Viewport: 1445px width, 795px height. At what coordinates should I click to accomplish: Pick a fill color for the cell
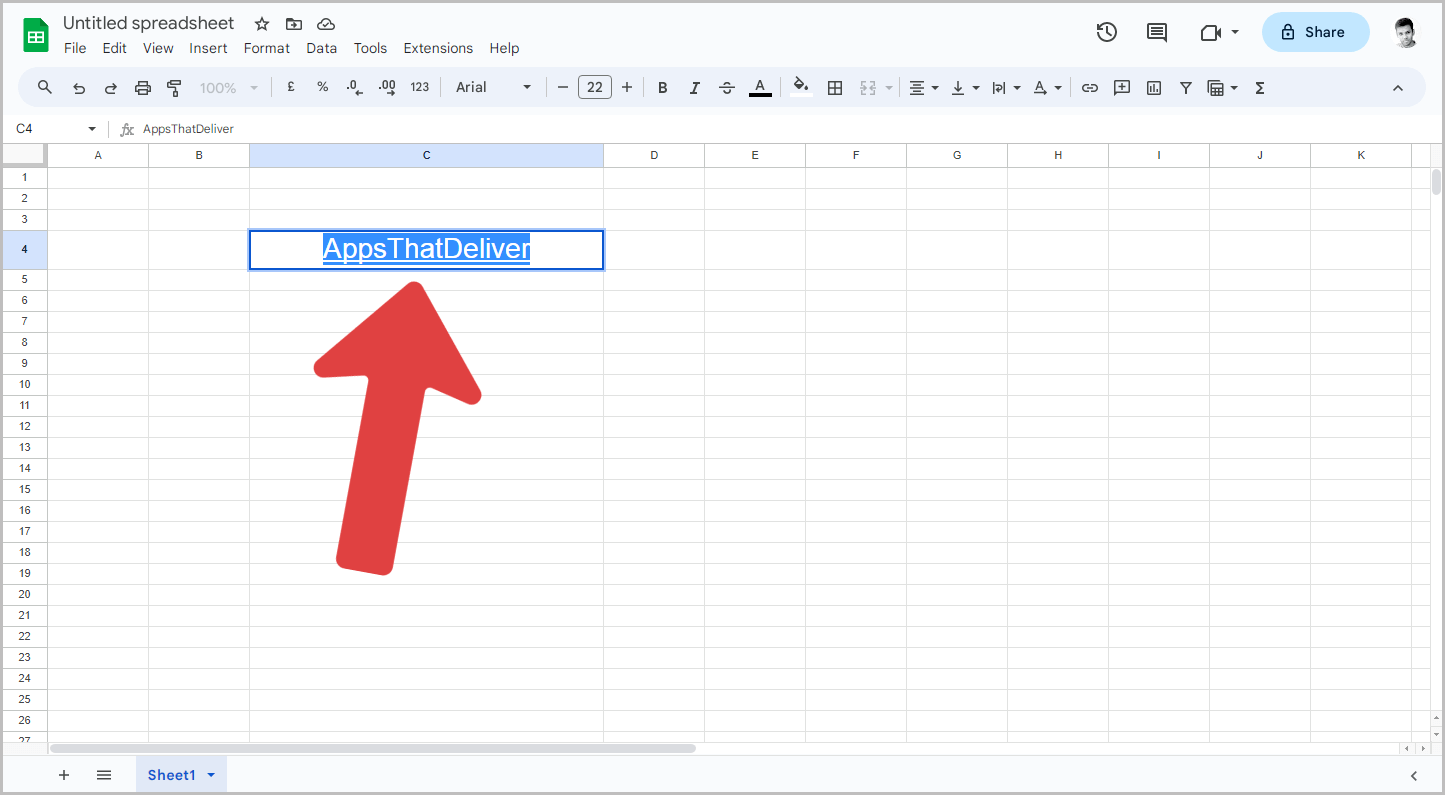pos(801,87)
